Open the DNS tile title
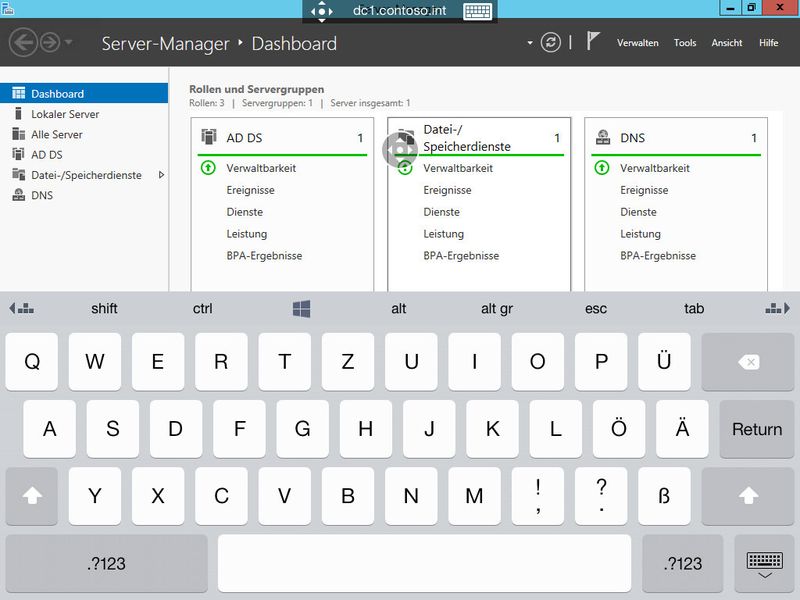The image size is (800, 600). click(633, 138)
